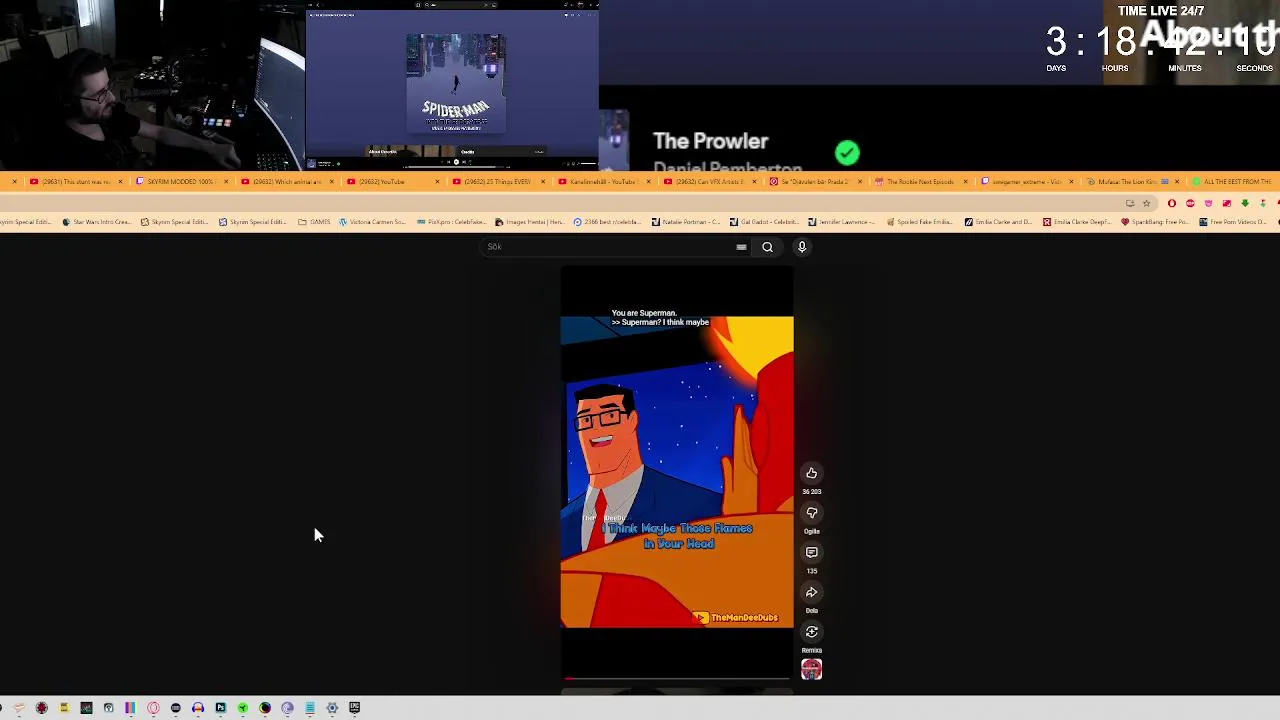
Task: Switch to The Rookie Next Episode tab
Action: [x=920, y=182]
